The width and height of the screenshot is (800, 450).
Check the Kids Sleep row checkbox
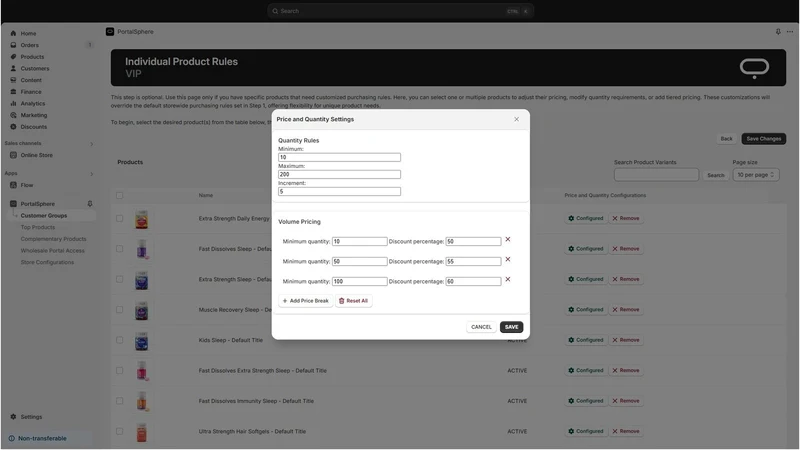(119, 340)
